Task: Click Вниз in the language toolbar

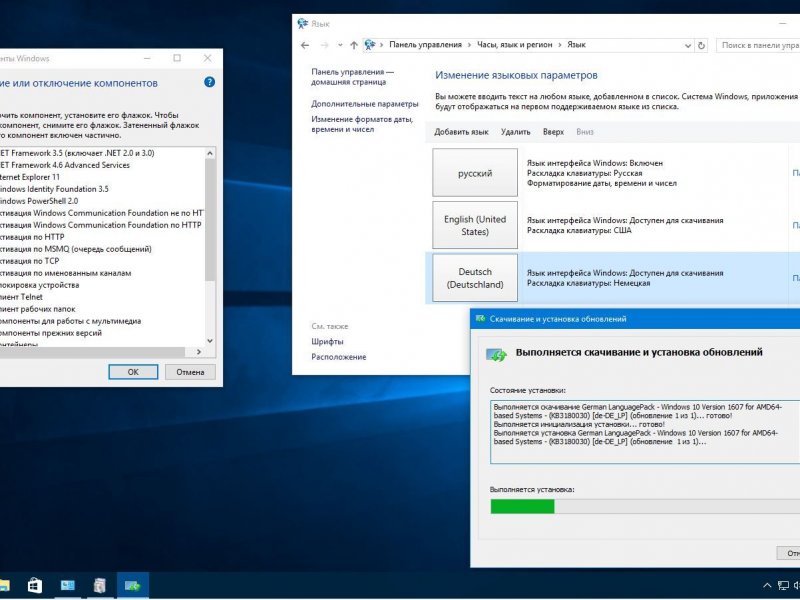Action: pyautogui.click(x=585, y=132)
